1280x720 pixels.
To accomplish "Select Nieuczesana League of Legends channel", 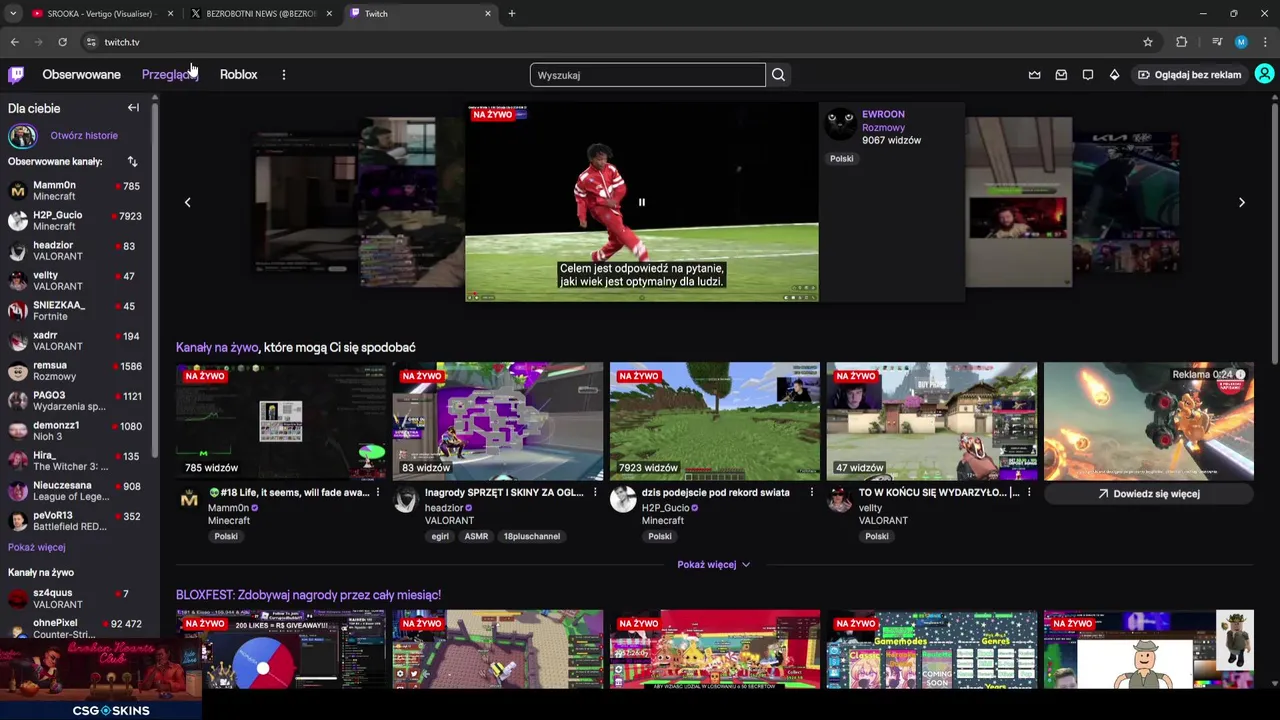I will (x=76, y=490).
